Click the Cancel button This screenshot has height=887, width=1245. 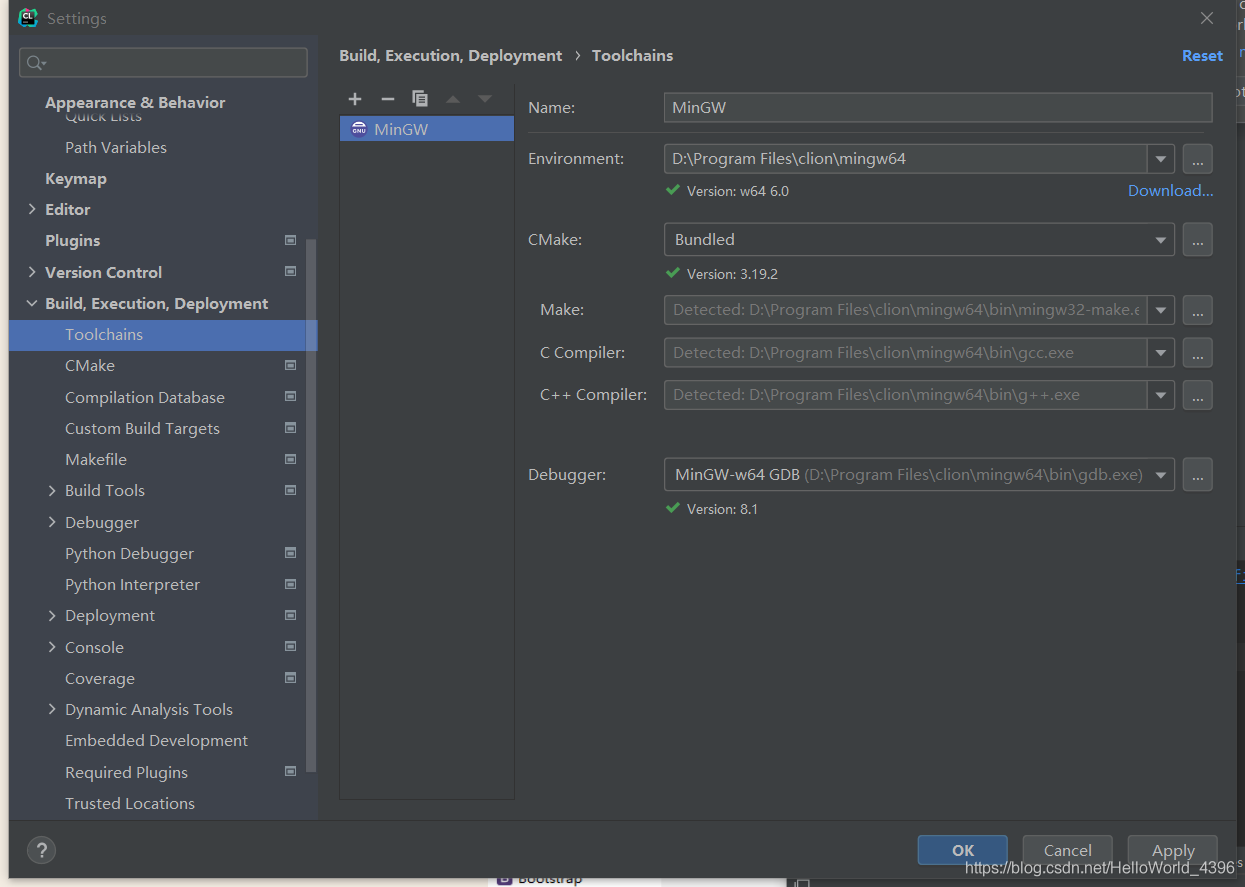coord(1067,850)
